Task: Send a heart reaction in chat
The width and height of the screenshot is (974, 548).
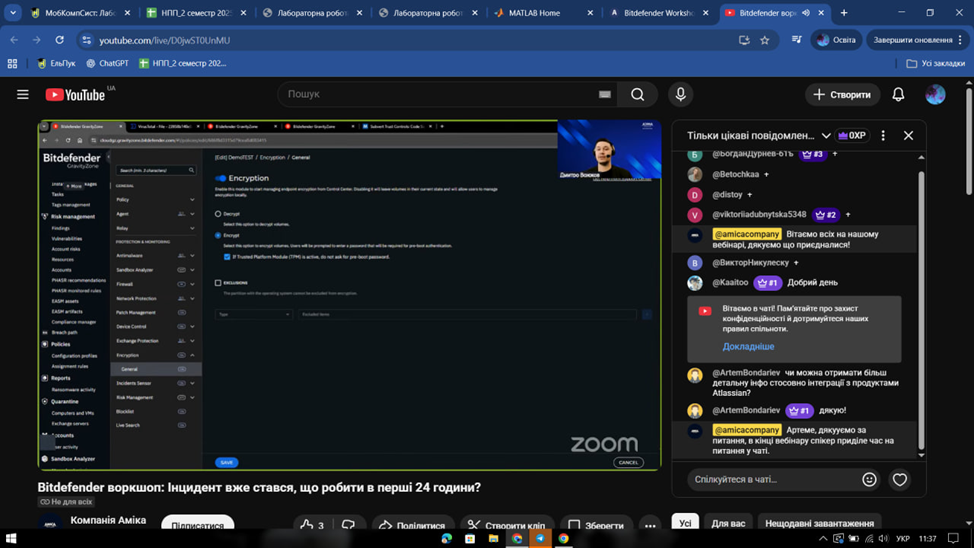Action: click(899, 479)
